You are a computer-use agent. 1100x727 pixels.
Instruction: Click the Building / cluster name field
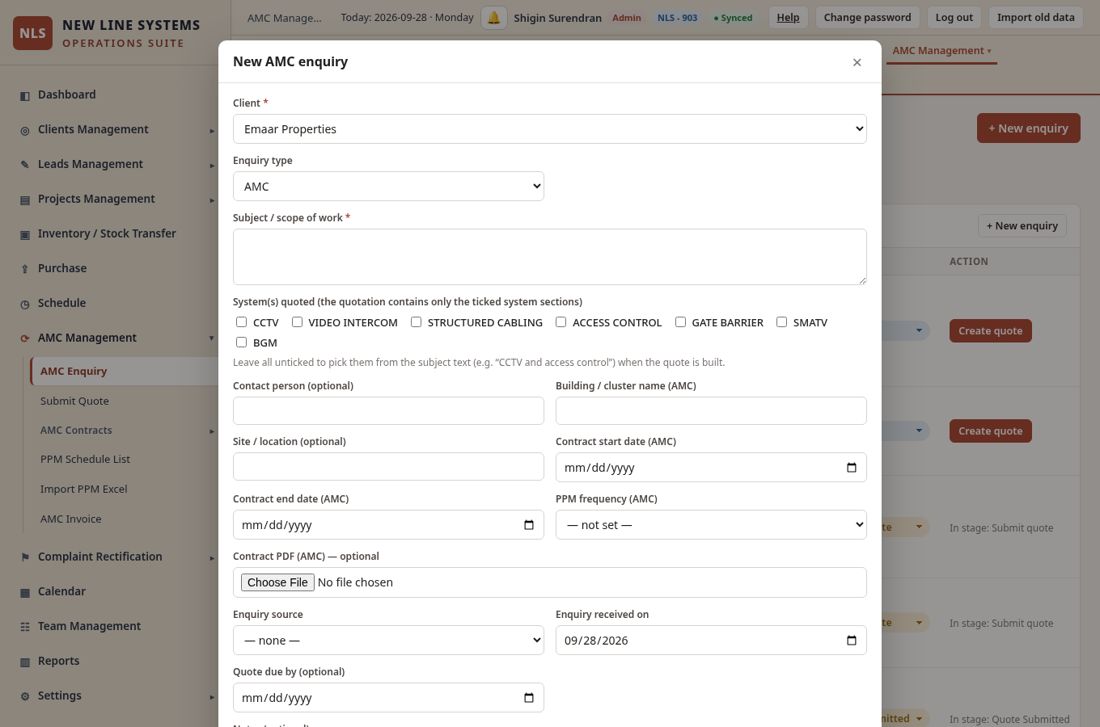[x=711, y=411]
